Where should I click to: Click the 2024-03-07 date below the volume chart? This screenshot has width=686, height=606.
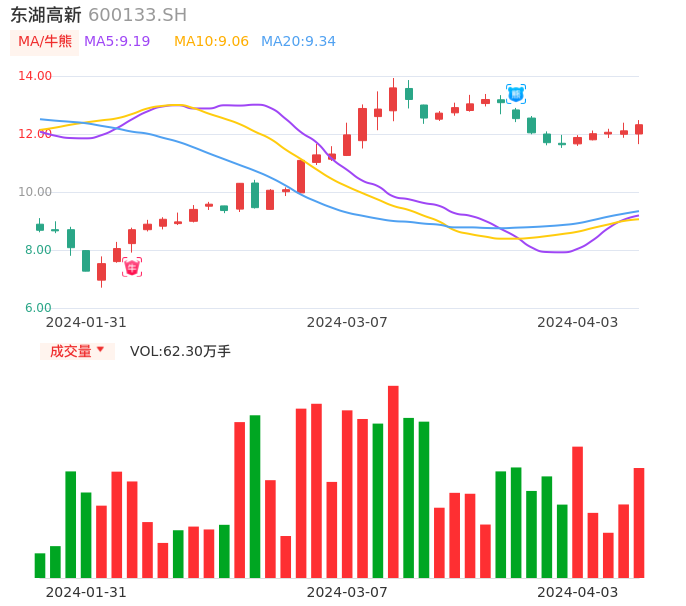347,592
